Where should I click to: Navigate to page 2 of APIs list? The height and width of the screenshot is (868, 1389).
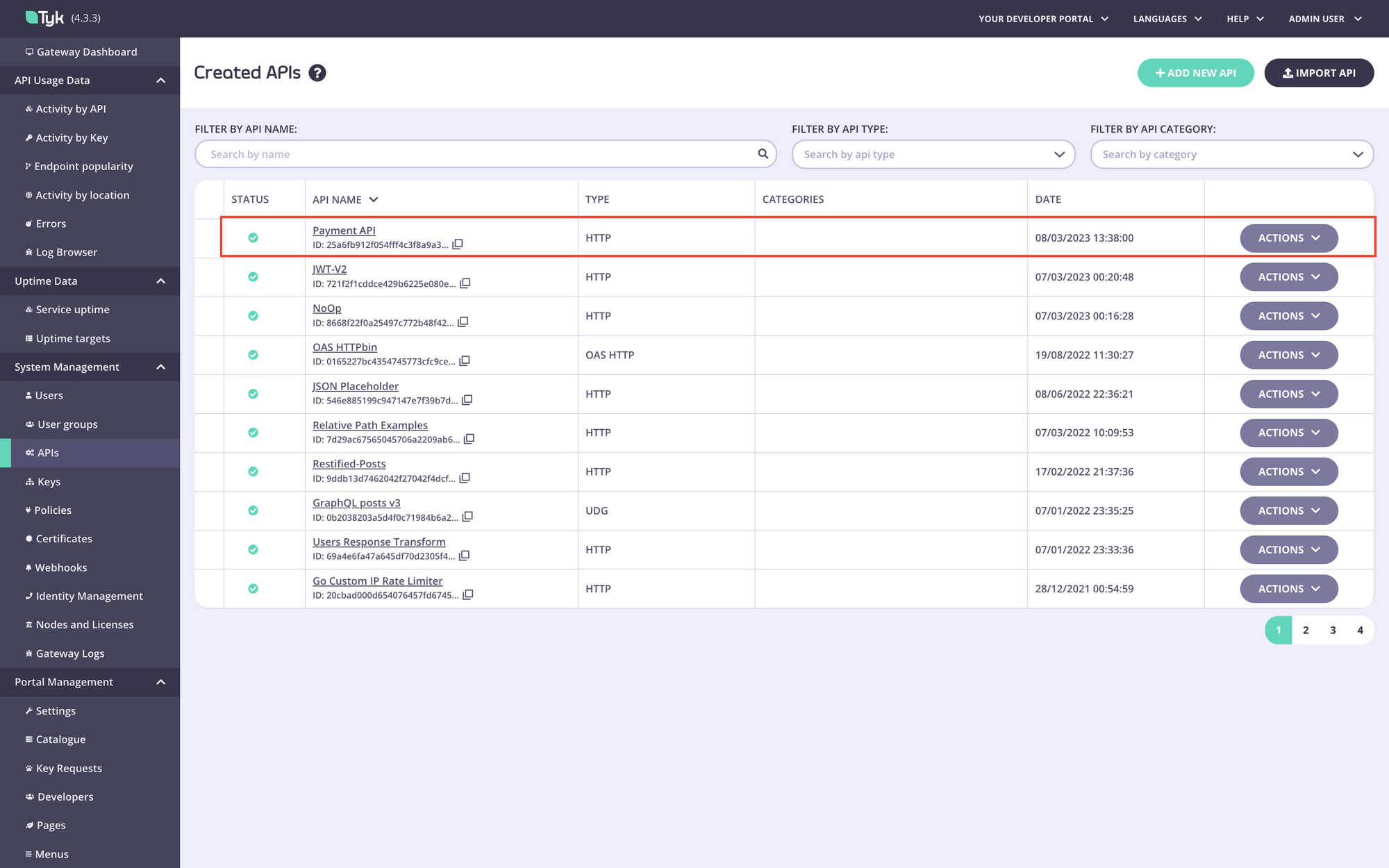click(1306, 629)
